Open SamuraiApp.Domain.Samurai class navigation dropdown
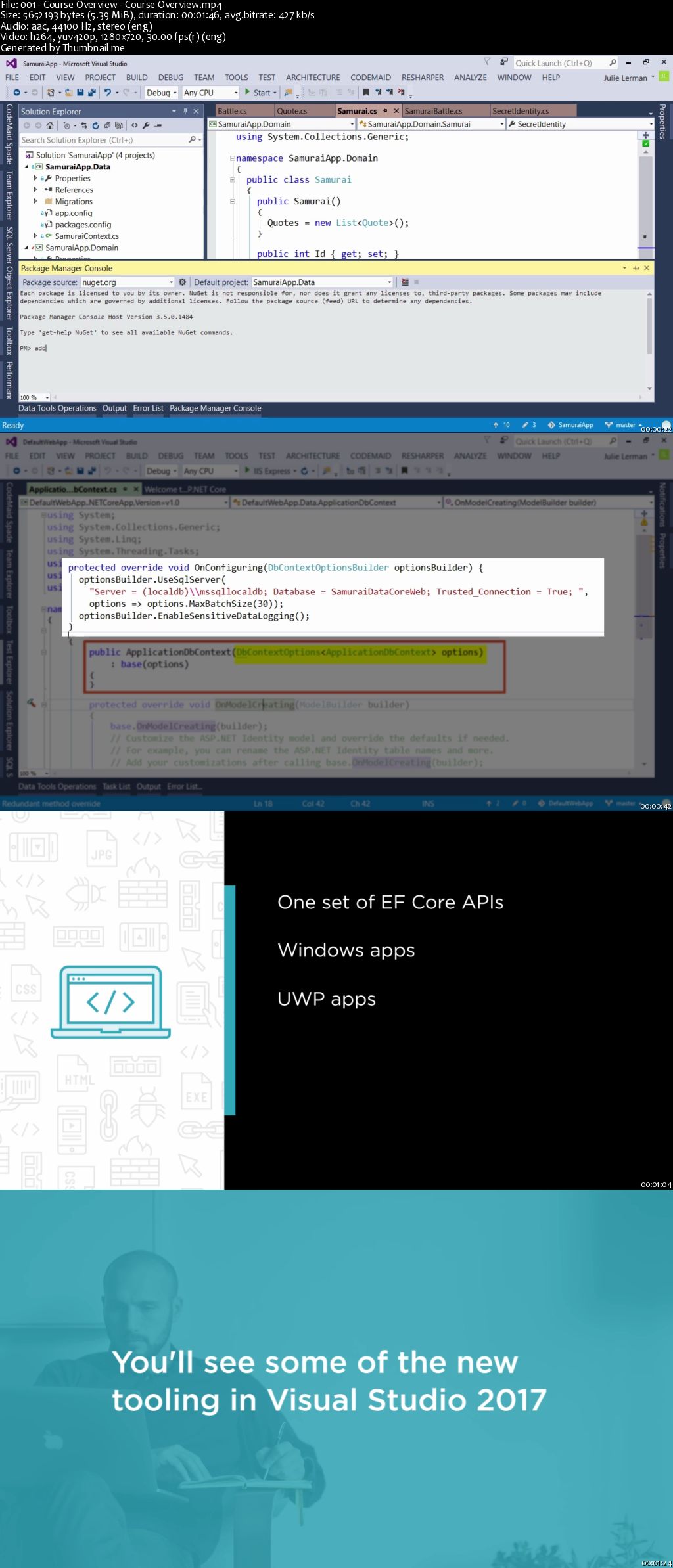Image resolution: width=673 pixels, height=1568 pixels. click(x=431, y=124)
